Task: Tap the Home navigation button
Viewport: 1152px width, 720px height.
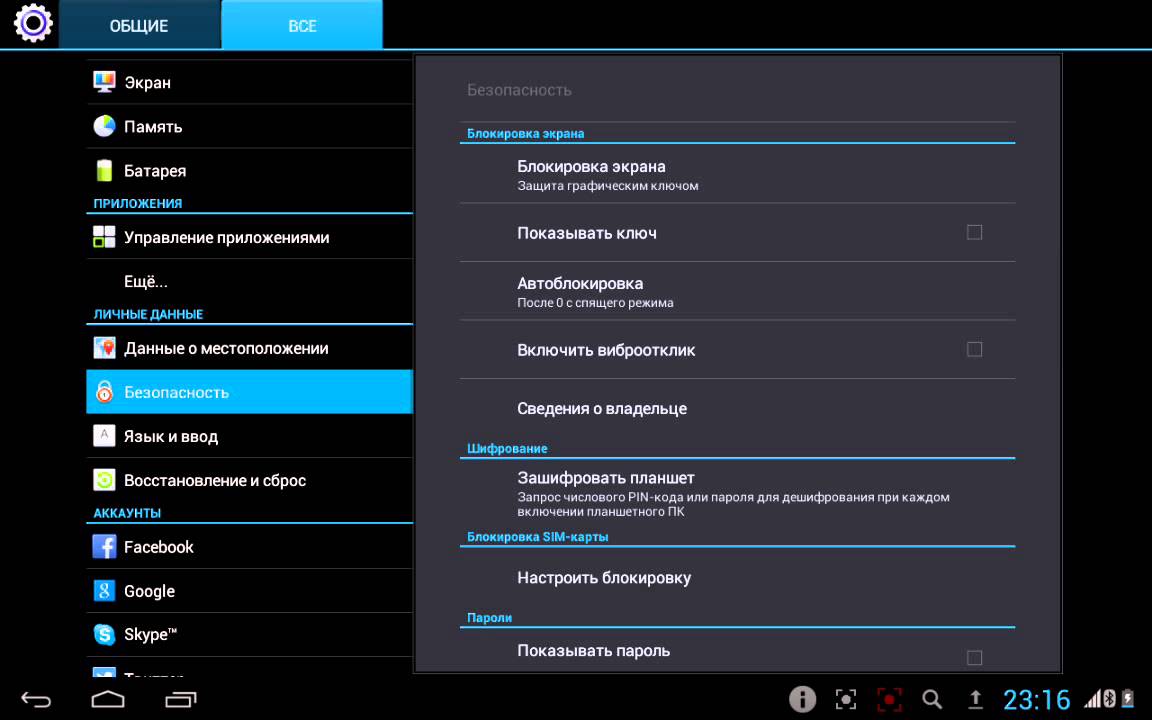Action: (x=108, y=699)
